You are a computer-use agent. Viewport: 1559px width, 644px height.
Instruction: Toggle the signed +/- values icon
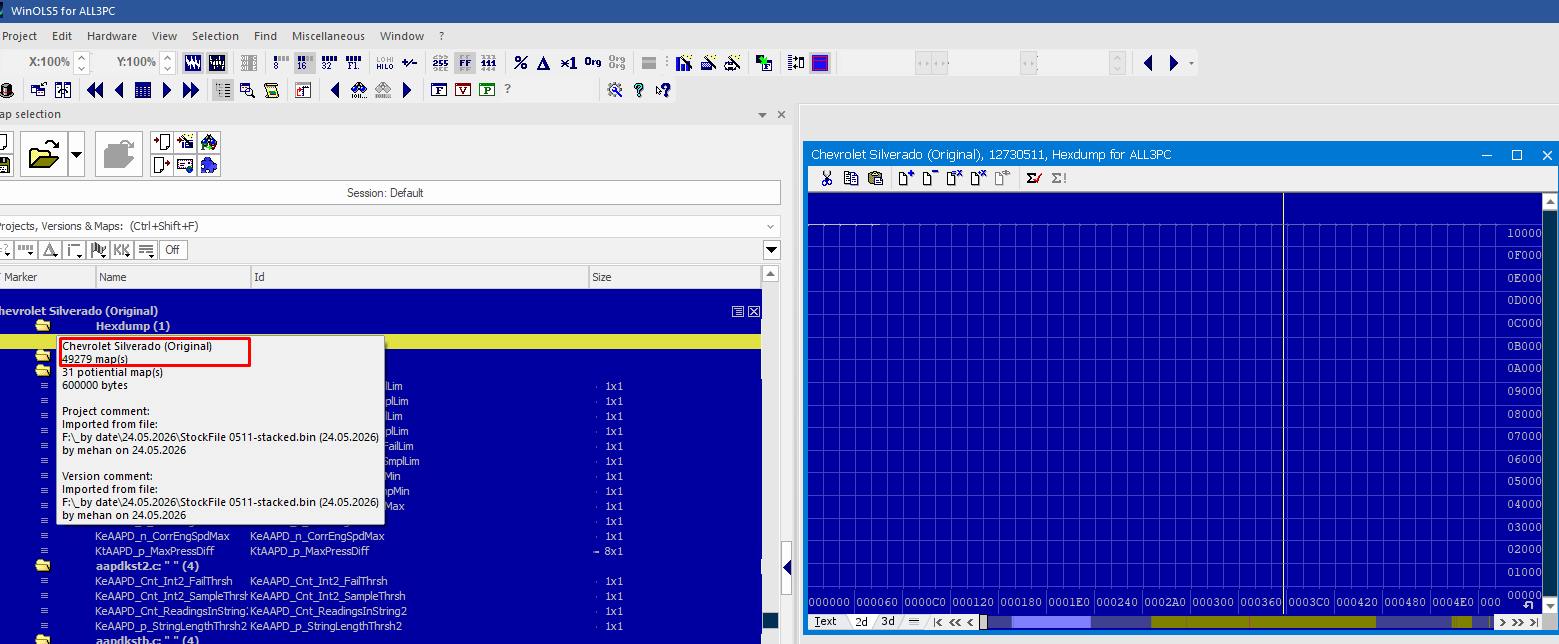[409, 63]
